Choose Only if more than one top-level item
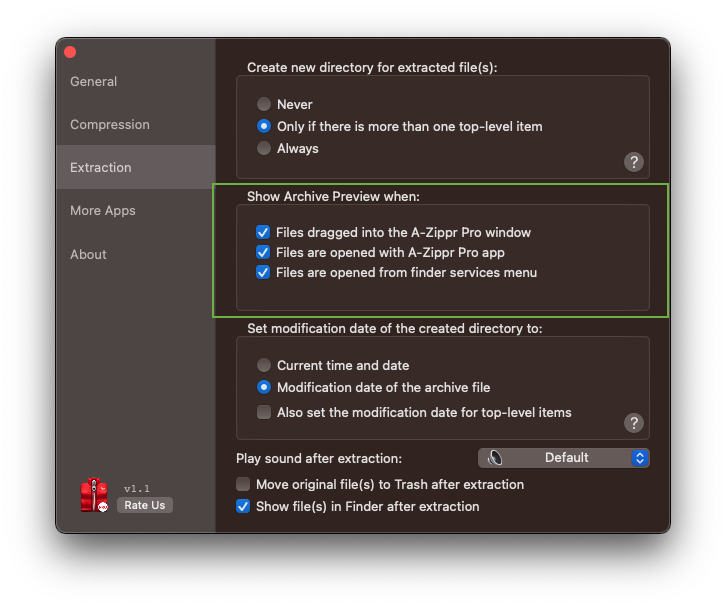Screen dimensions: 726x607 [x=264, y=126]
